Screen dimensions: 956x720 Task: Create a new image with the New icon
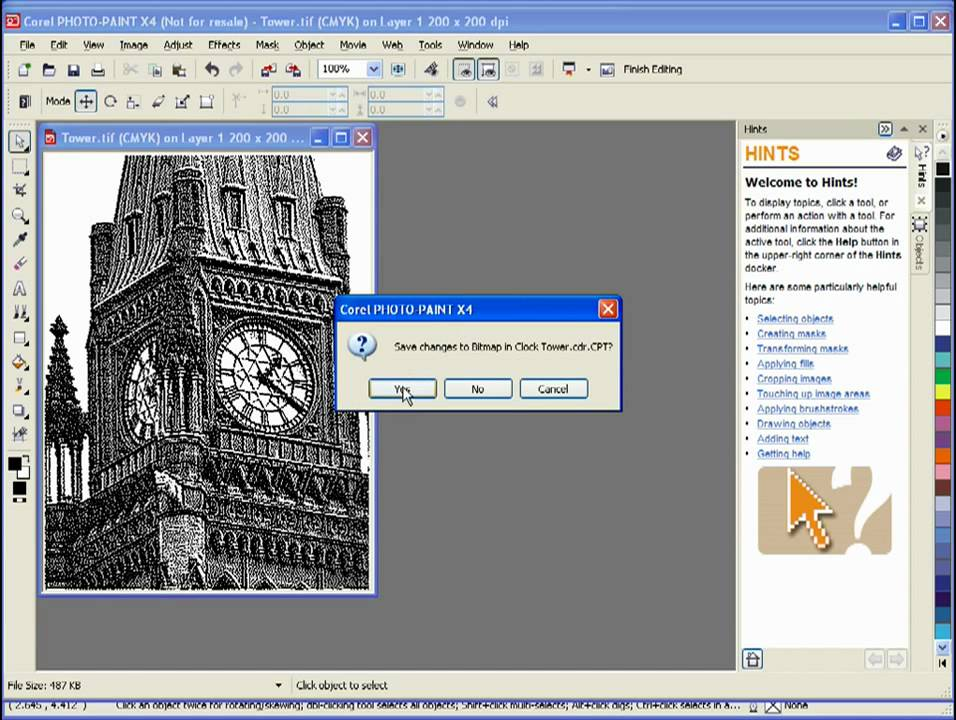coord(24,70)
